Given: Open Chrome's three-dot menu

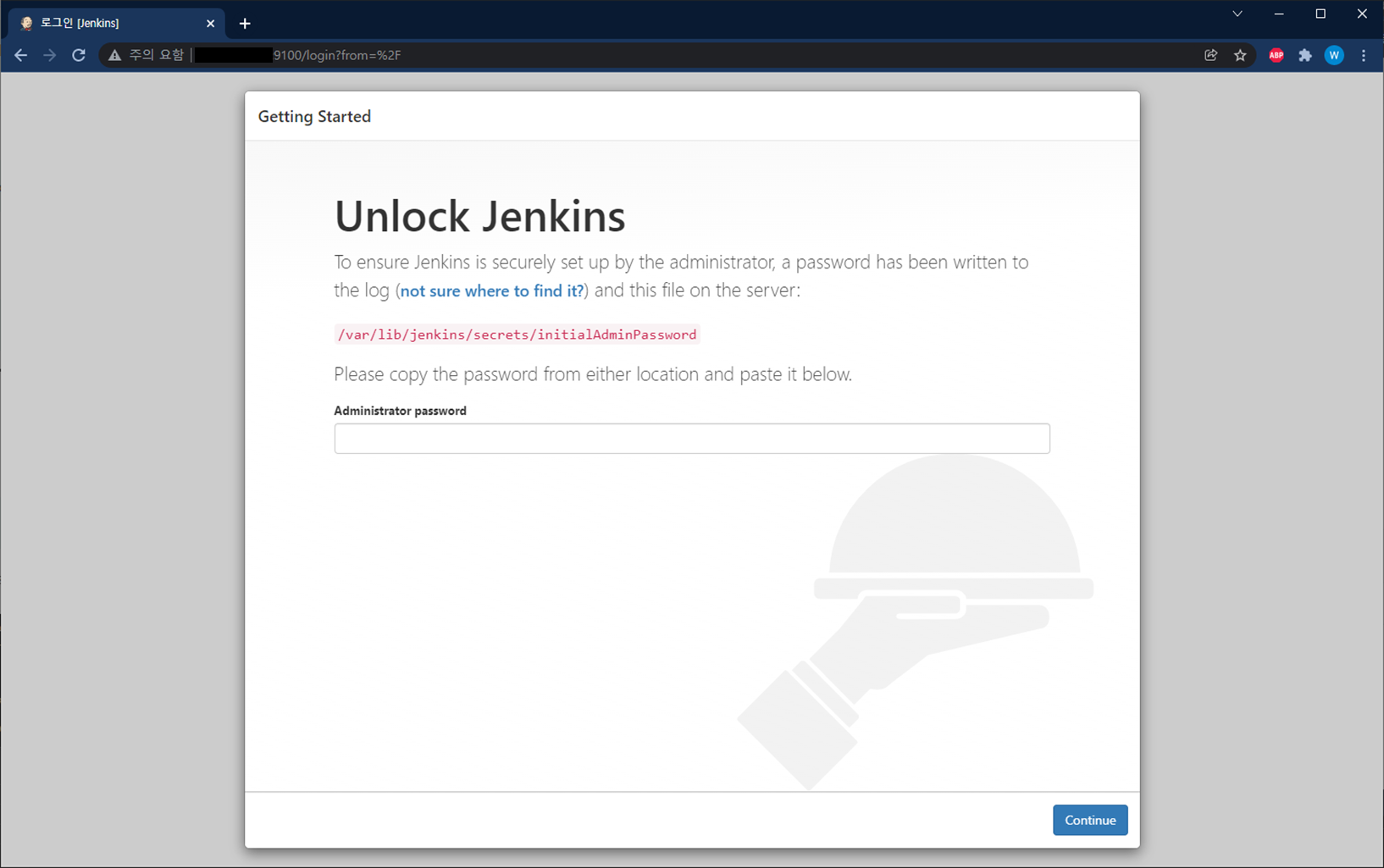Looking at the screenshot, I should click(x=1364, y=55).
